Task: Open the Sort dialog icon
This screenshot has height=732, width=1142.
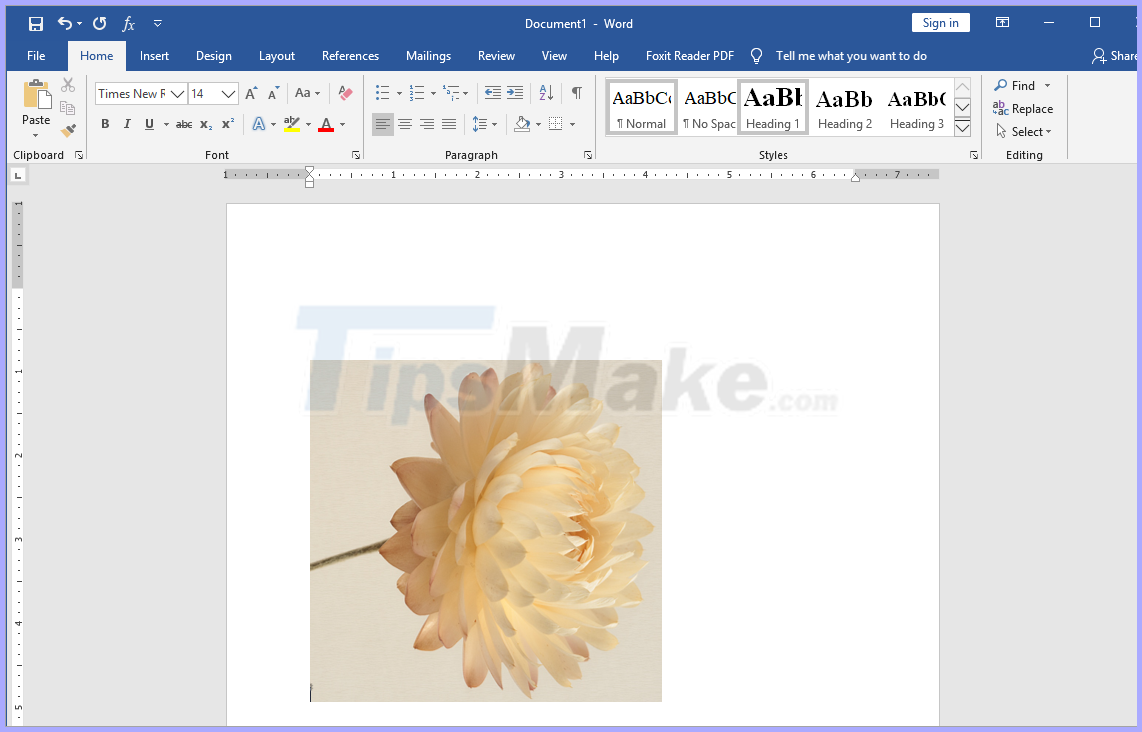Action: click(545, 93)
